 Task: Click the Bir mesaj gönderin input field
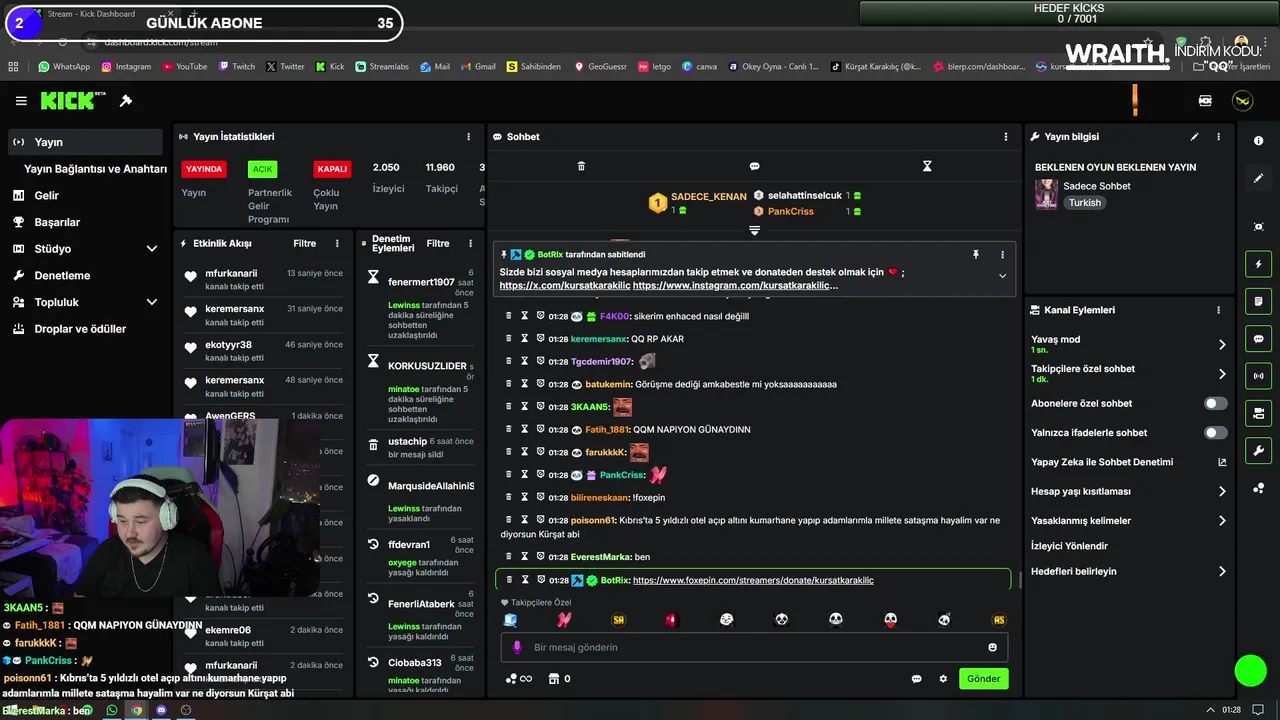pos(754,647)
